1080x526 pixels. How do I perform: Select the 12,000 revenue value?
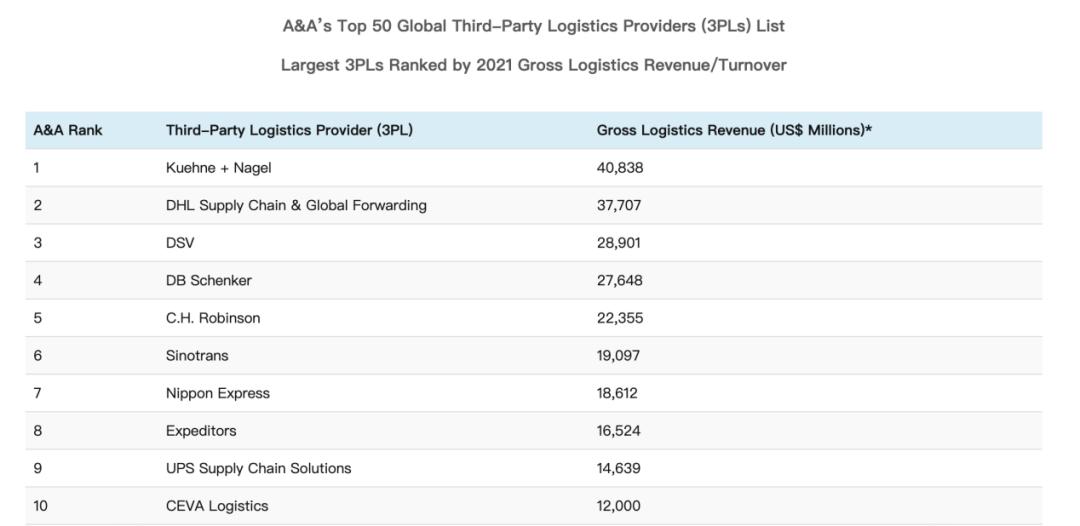point(619,506)
